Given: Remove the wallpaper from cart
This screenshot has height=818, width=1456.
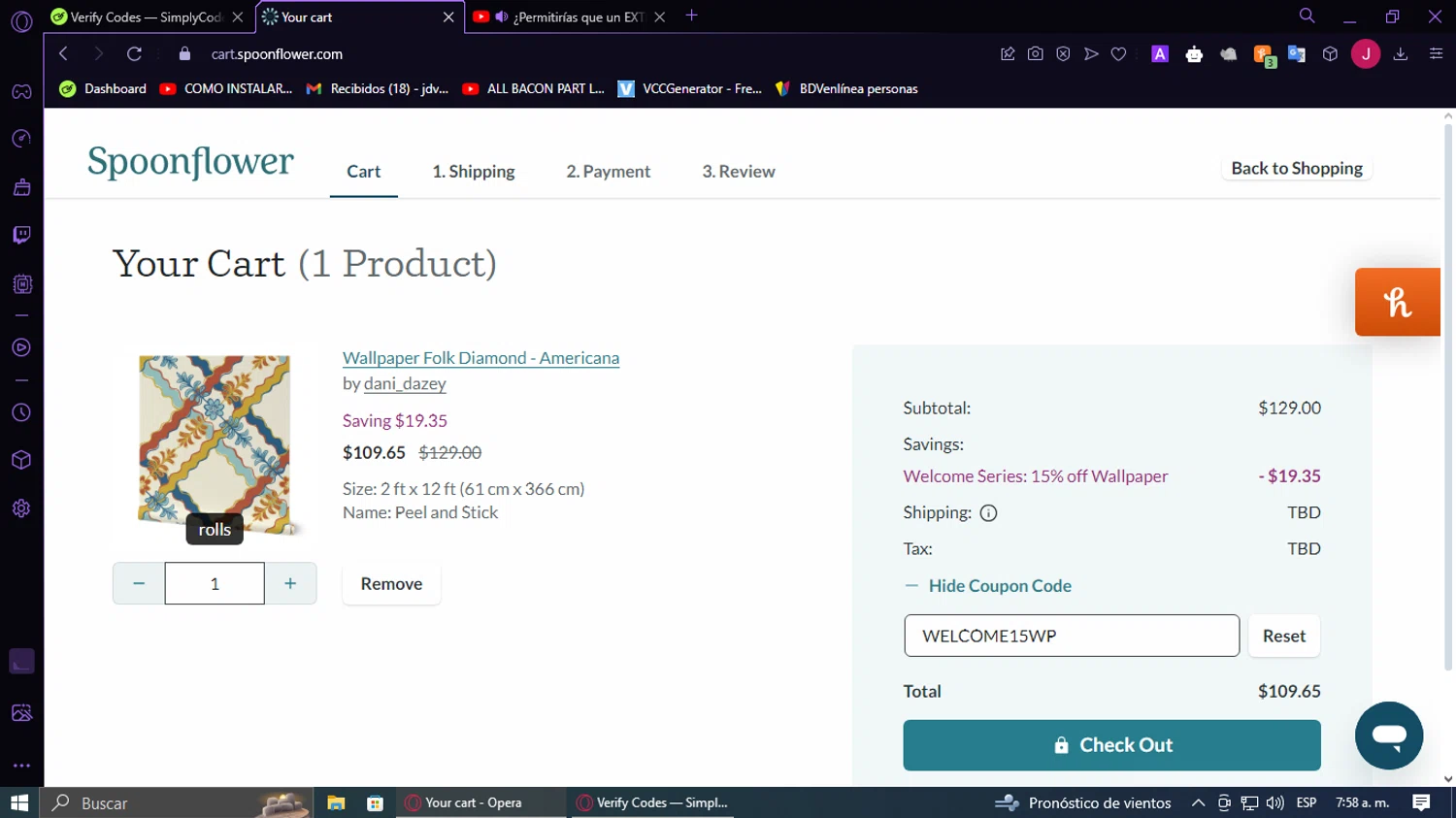Looking at the screenshot, I should click(x=391, y=583).
